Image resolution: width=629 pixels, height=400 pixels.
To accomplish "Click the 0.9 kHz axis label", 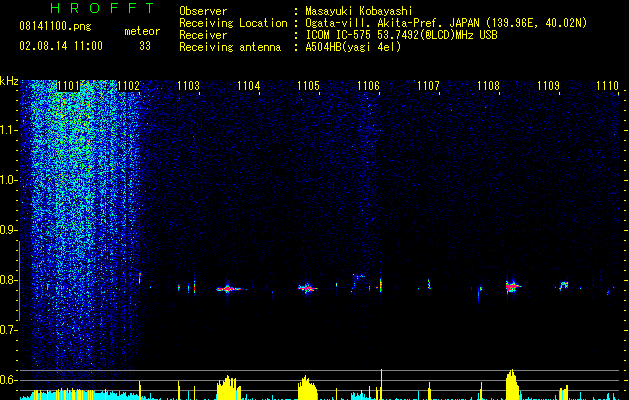I will (8, 230).
